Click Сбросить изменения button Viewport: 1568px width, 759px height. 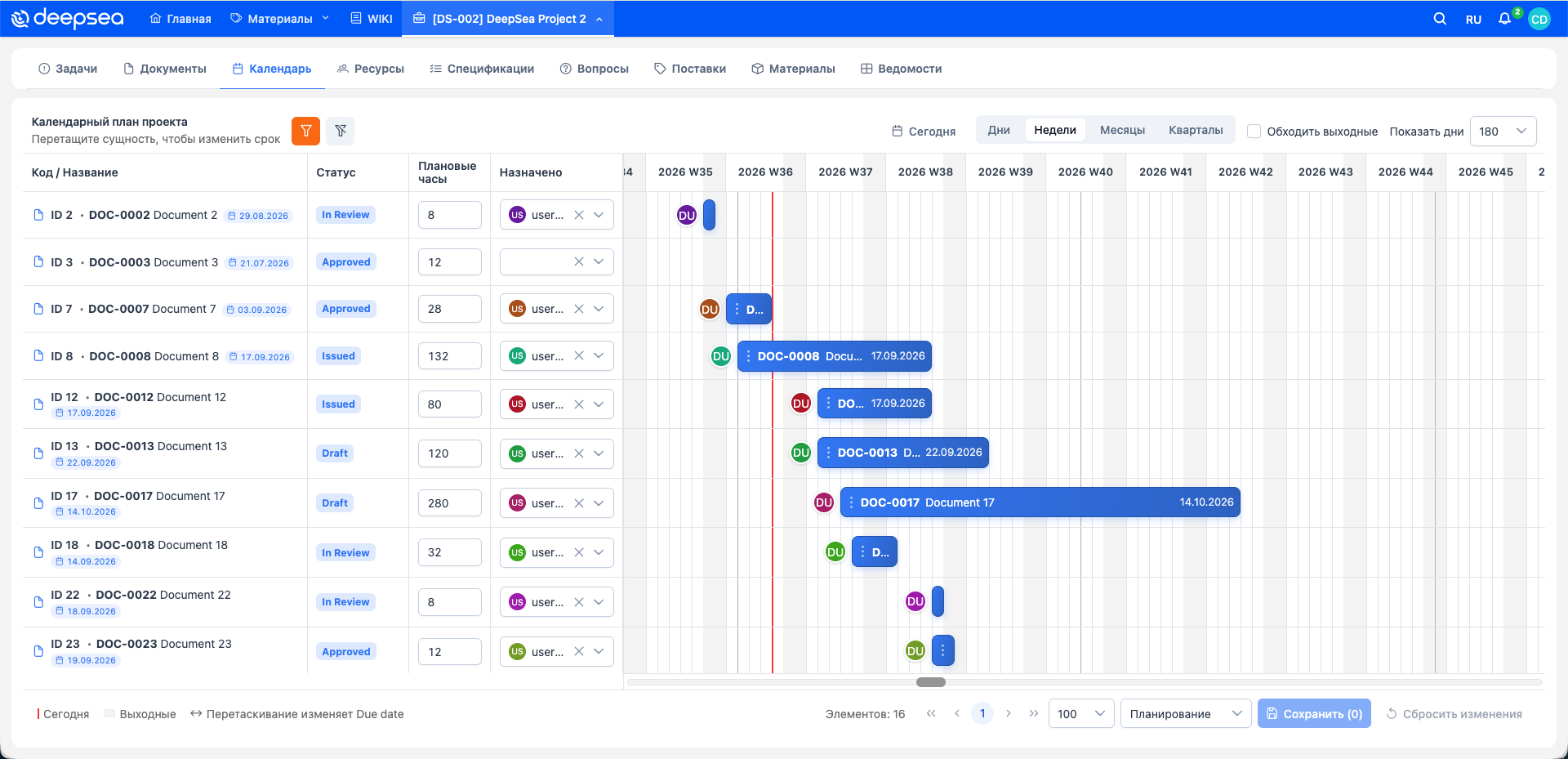click(x=1454, y=713)
